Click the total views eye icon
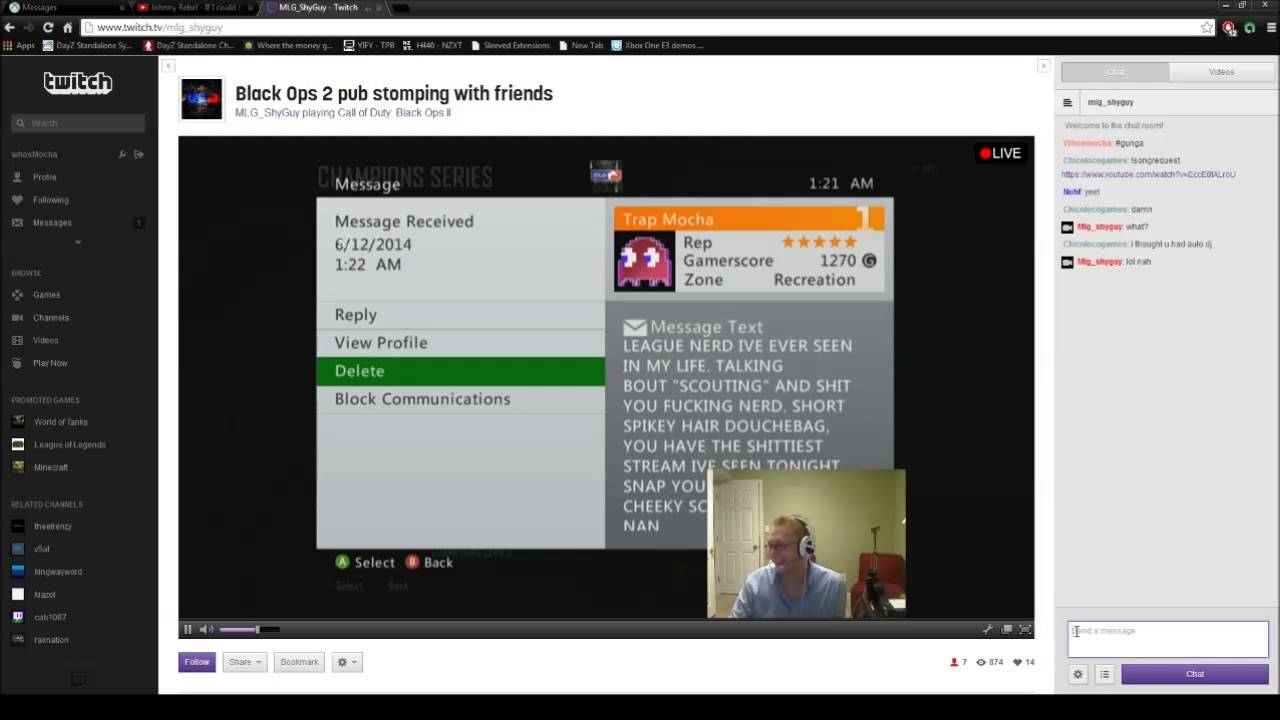The width and height of the screenshot is (1280, 720). [981, 662]
